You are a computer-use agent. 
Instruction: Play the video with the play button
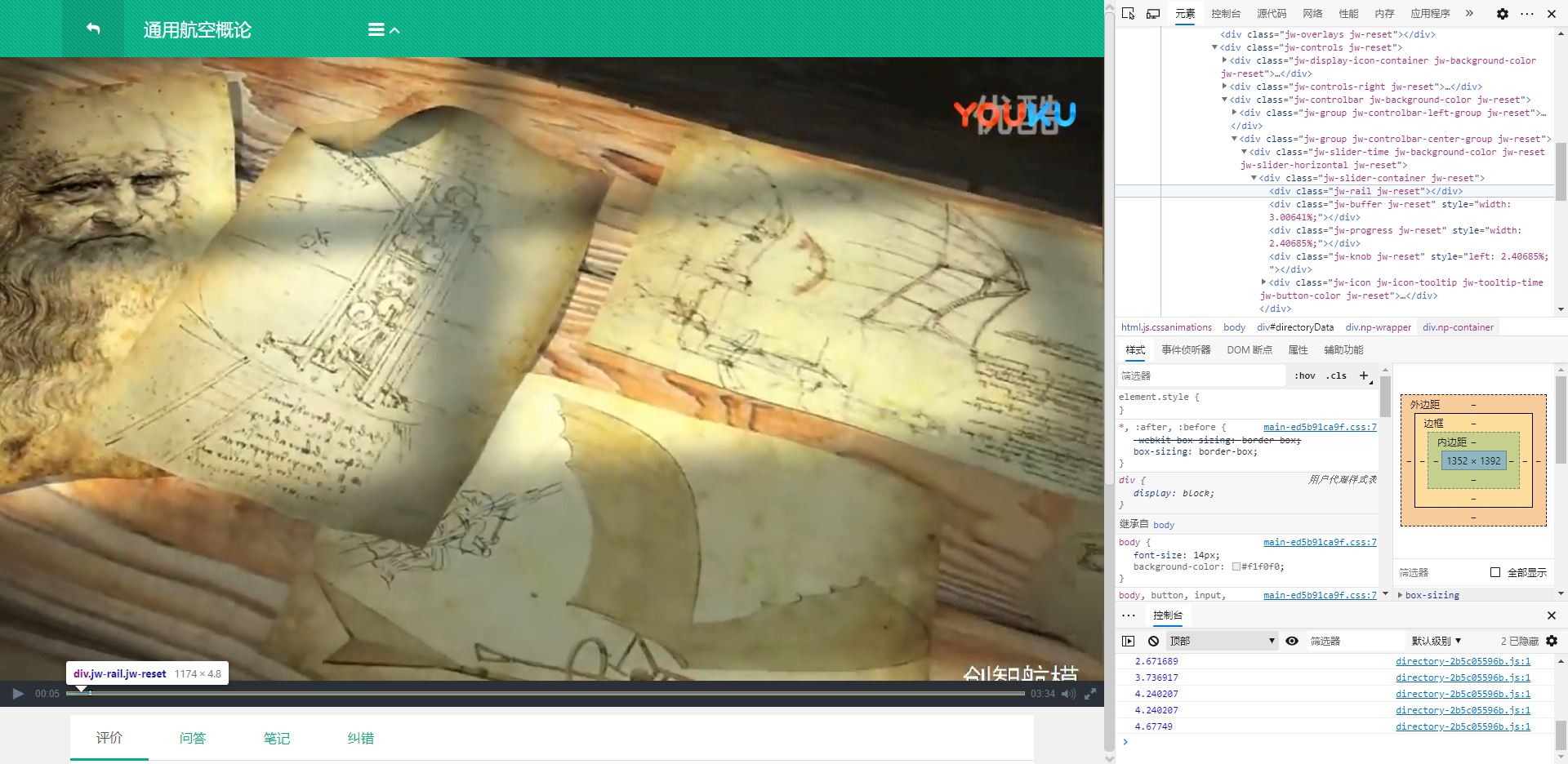click(x=18, y=694)
